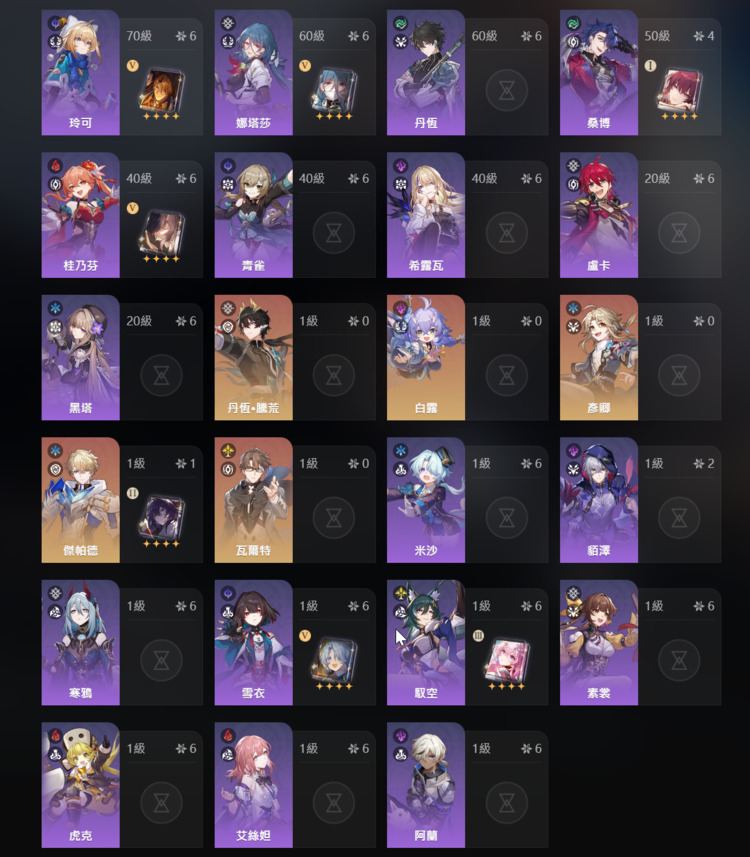Select the empty slot beside 黑塔

tap(161, 375)
